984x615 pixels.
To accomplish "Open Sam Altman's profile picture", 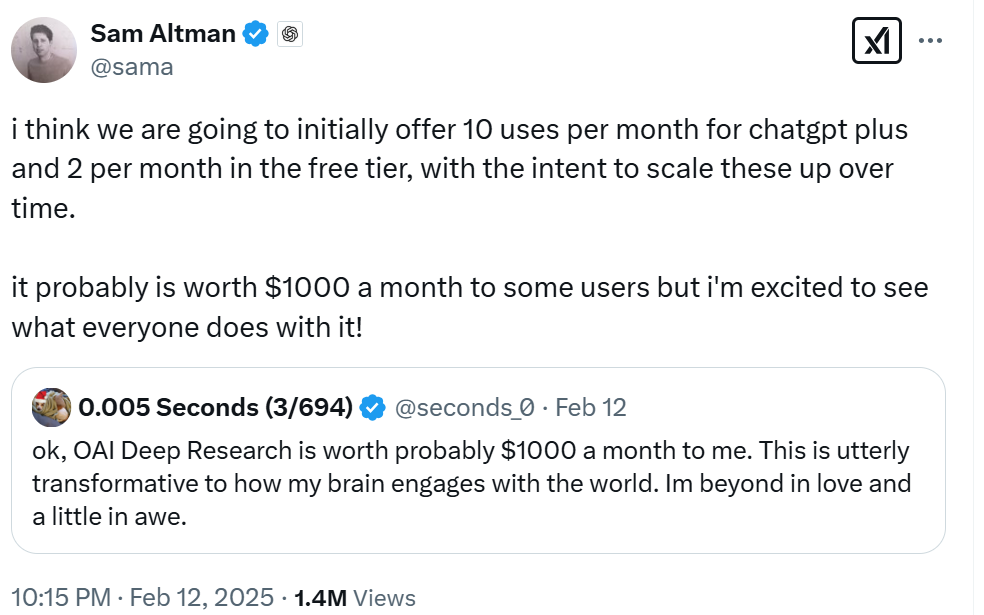I will click(x=45, y=50).
